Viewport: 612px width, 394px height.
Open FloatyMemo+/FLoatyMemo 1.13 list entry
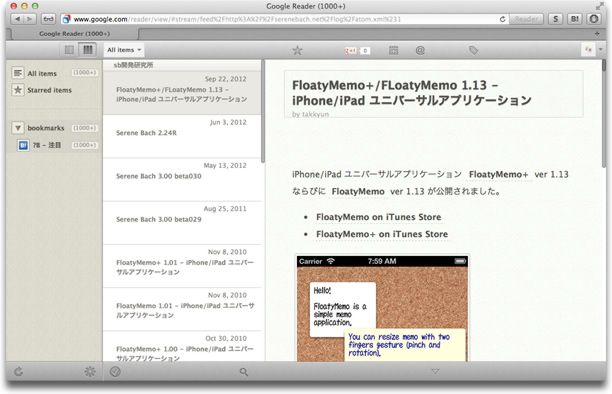pyautogui.click(x=182, y=93)
